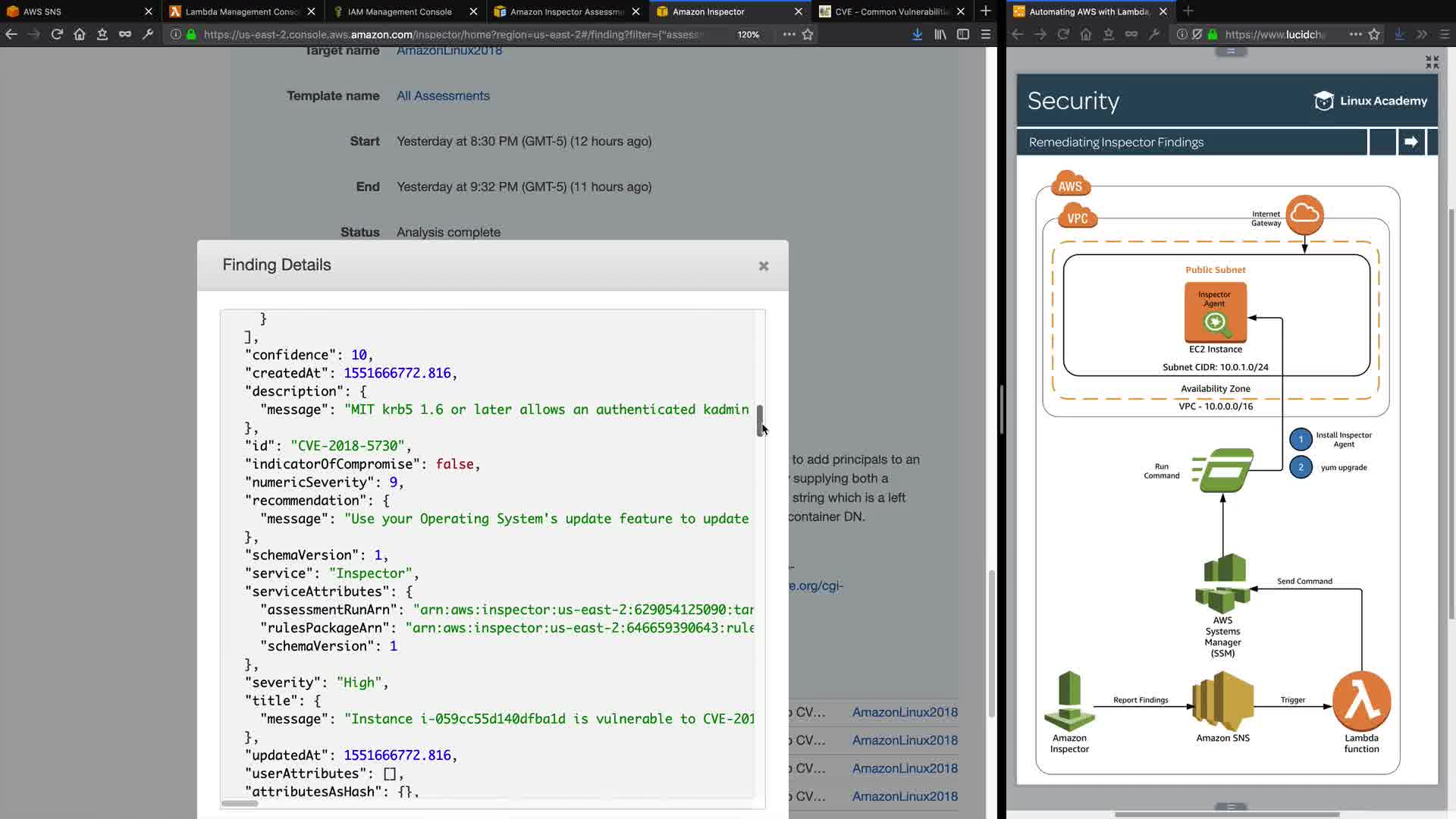Open downloads arrow in left browser toolbar

pyautogui.click(x=917, y=34)
